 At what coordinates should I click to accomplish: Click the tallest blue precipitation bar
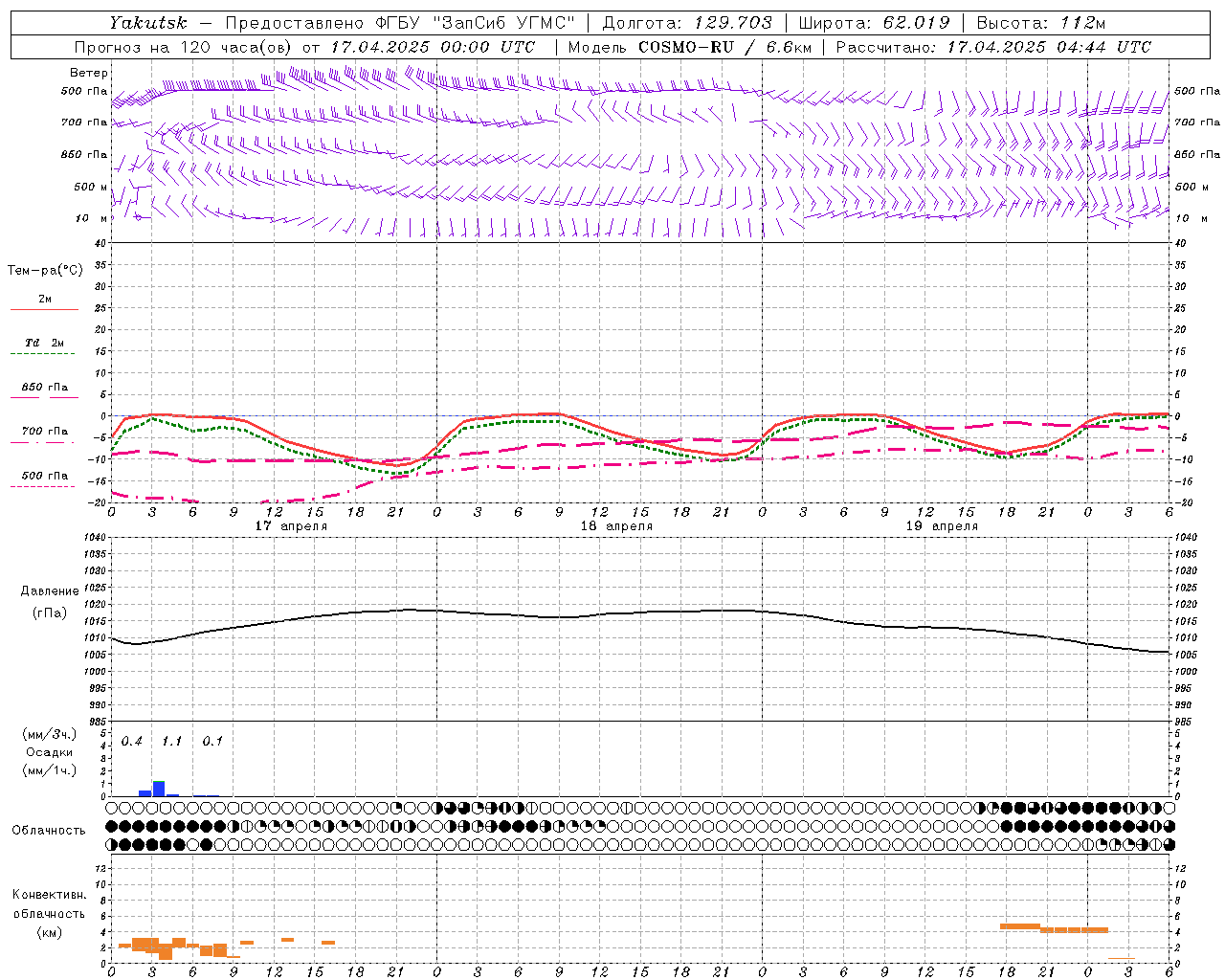(x=159, y=789)
